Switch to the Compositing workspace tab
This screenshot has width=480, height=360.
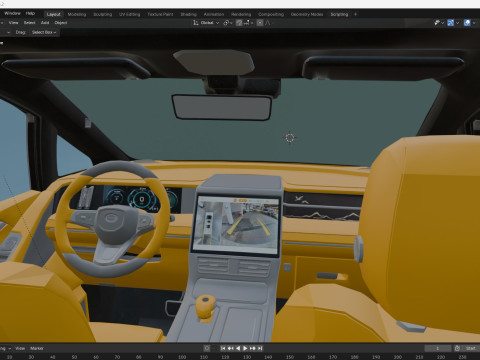click(271, 14)
